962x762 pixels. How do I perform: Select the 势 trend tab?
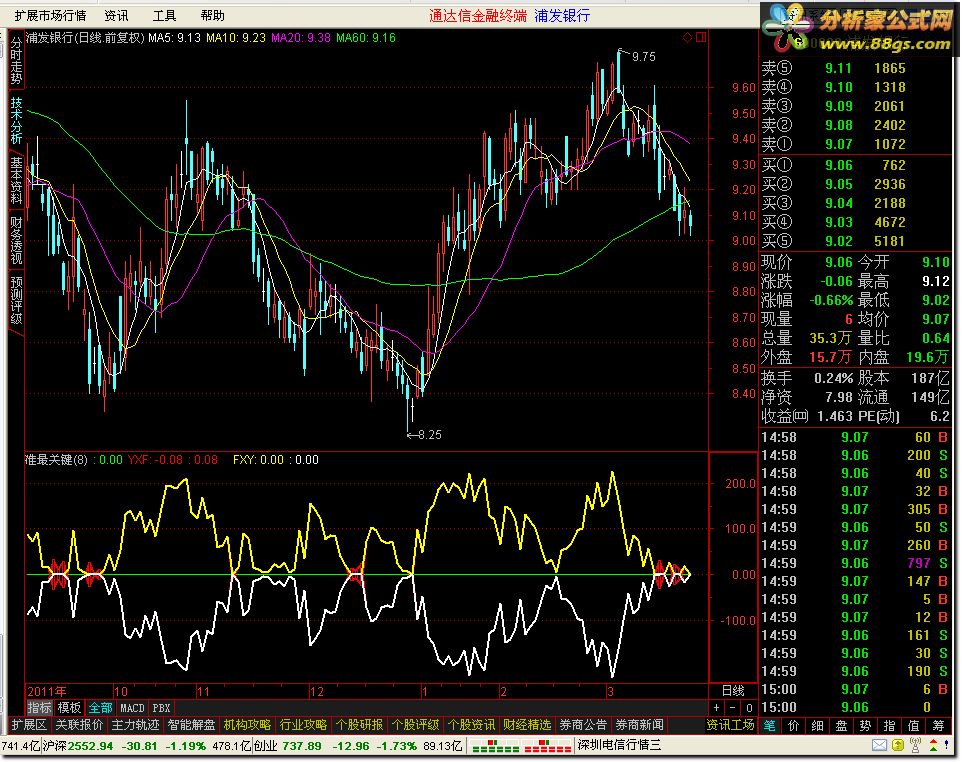[x=865, y=726]
